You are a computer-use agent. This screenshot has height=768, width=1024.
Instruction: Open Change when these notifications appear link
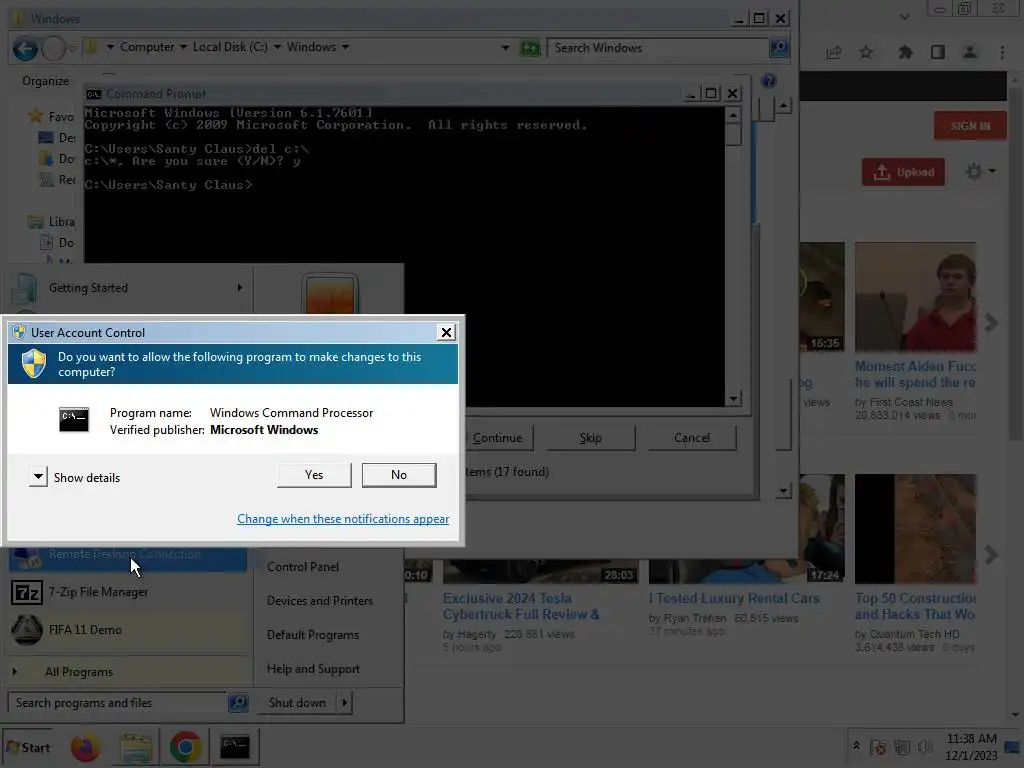[343, 519]
